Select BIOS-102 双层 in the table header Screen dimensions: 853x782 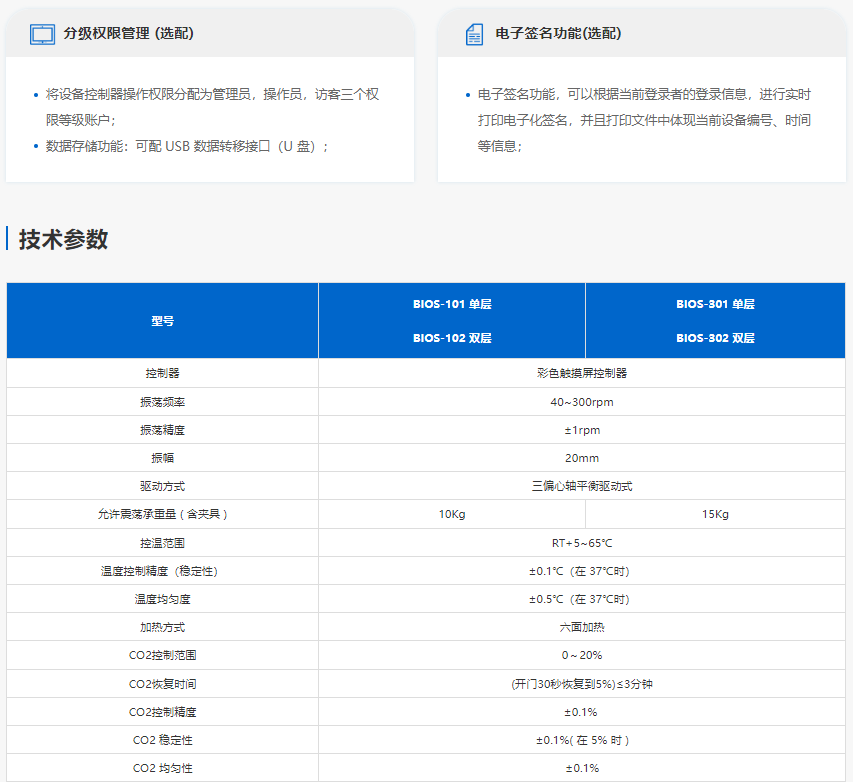[452, 338]
